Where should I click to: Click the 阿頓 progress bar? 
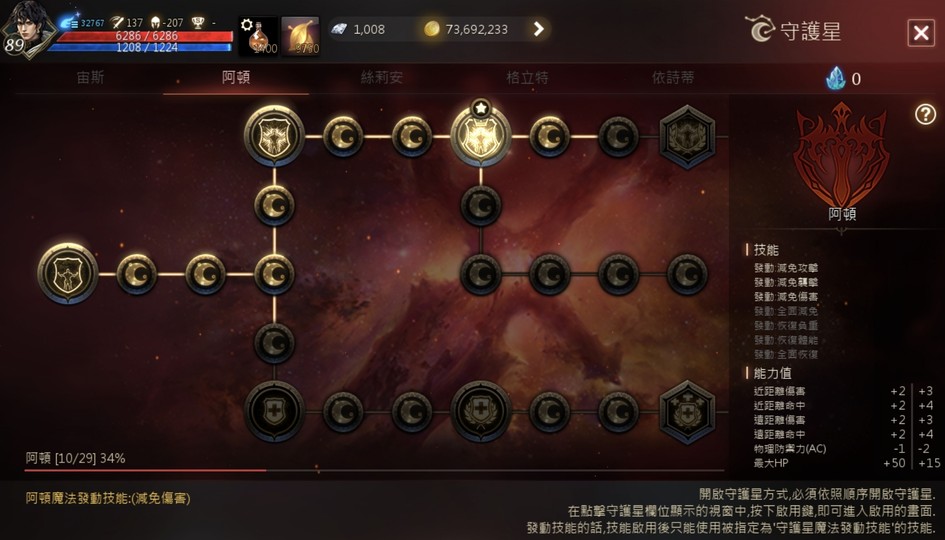[374, 470]
